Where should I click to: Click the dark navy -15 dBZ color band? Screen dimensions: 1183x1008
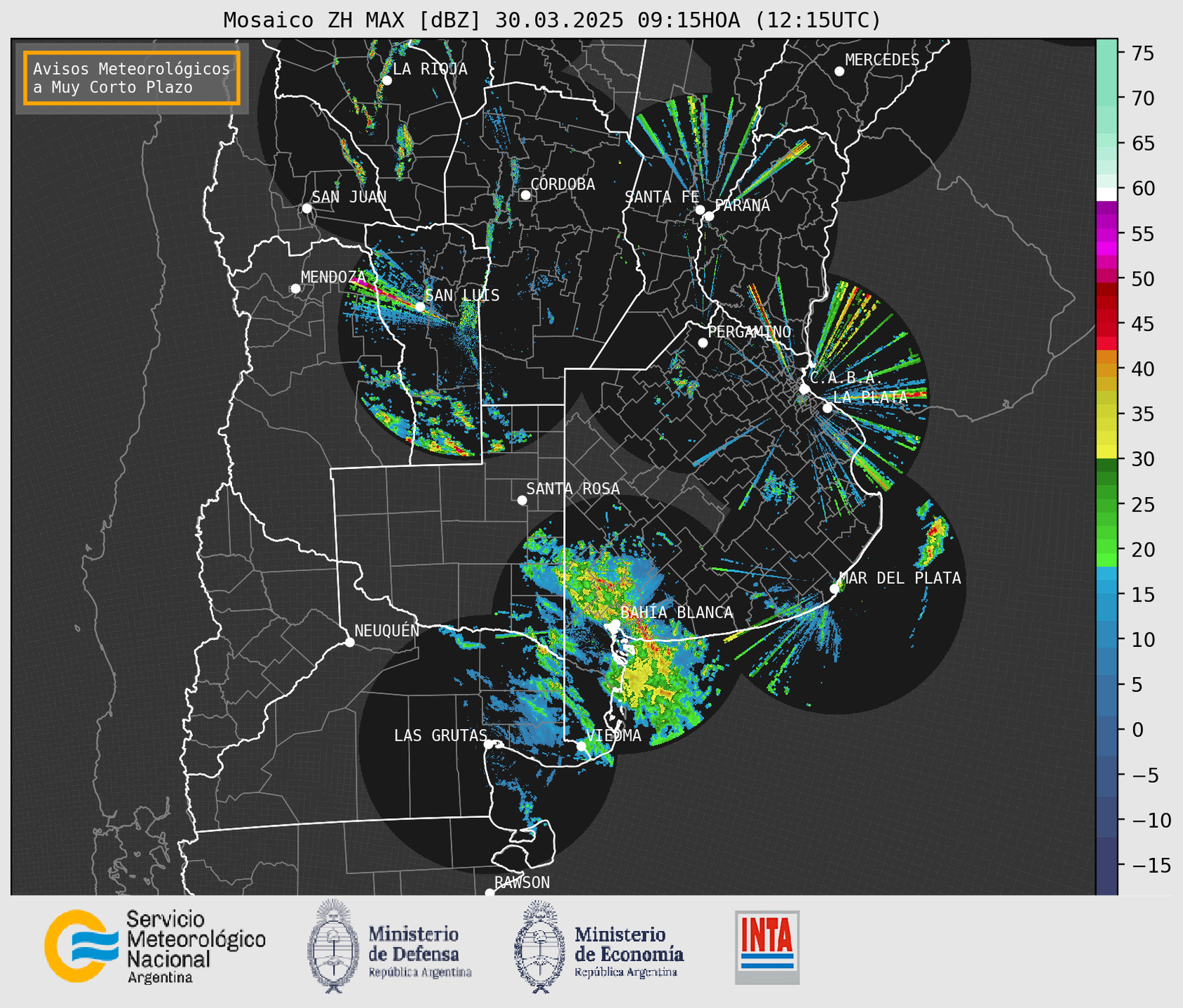(1107, 865)
